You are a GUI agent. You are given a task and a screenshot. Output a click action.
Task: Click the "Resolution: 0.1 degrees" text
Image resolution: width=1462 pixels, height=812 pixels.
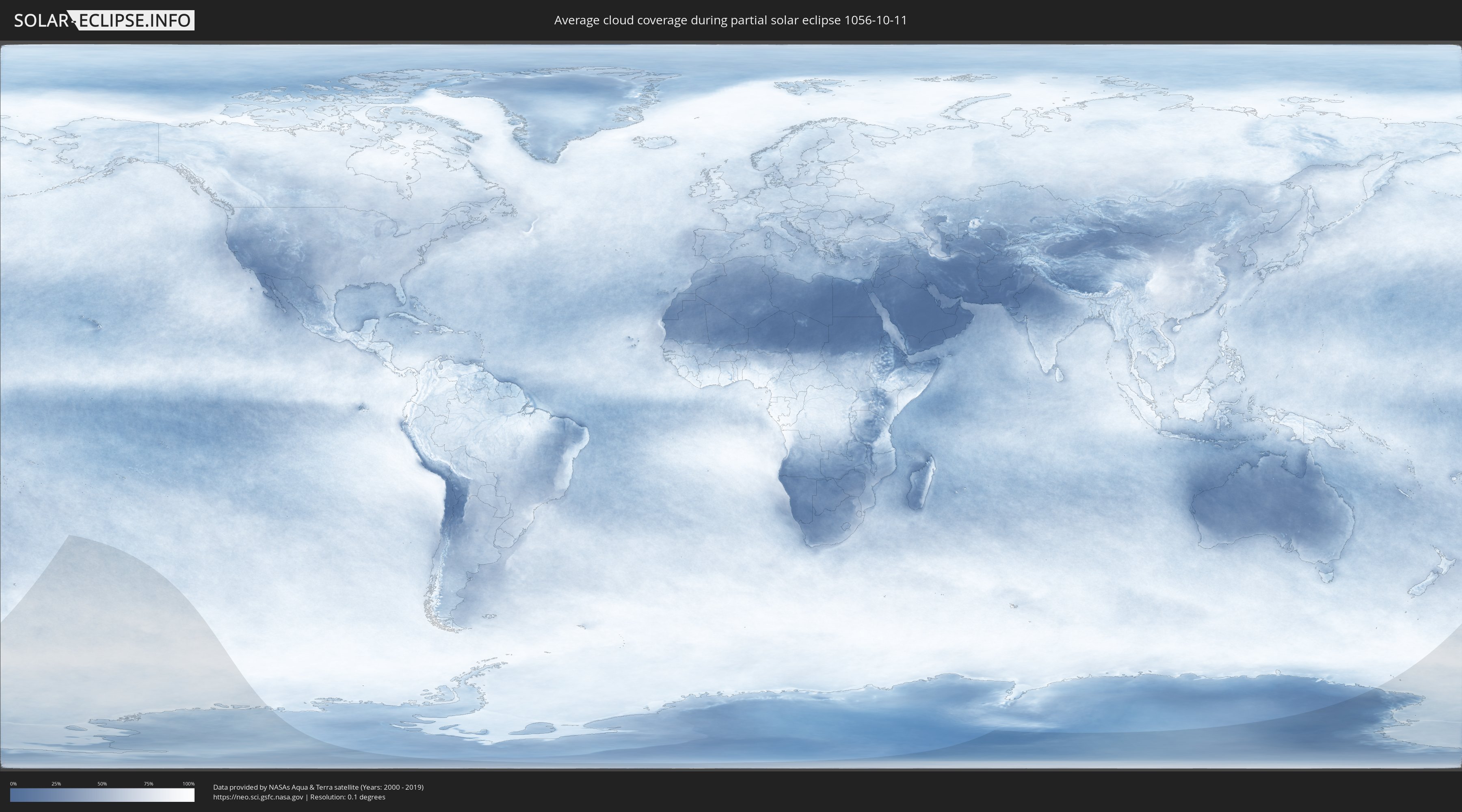click(347, 797)
